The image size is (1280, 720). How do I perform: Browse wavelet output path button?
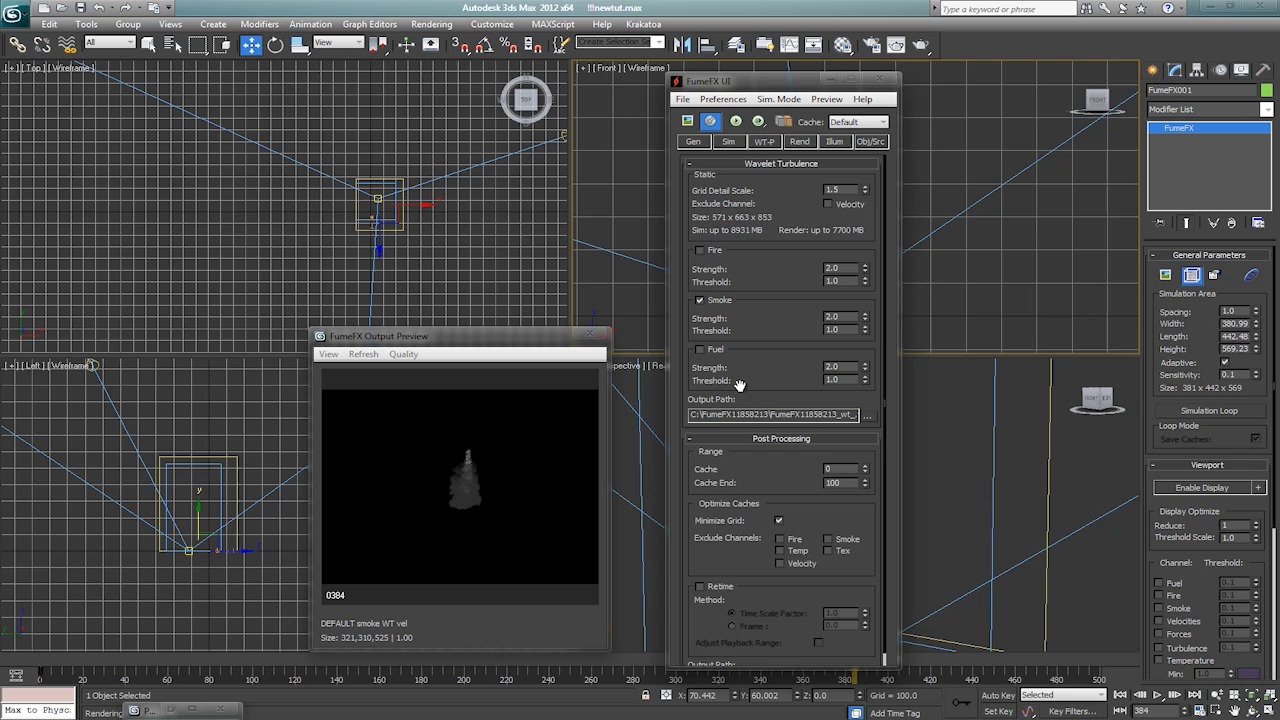[x=868, y=415]
